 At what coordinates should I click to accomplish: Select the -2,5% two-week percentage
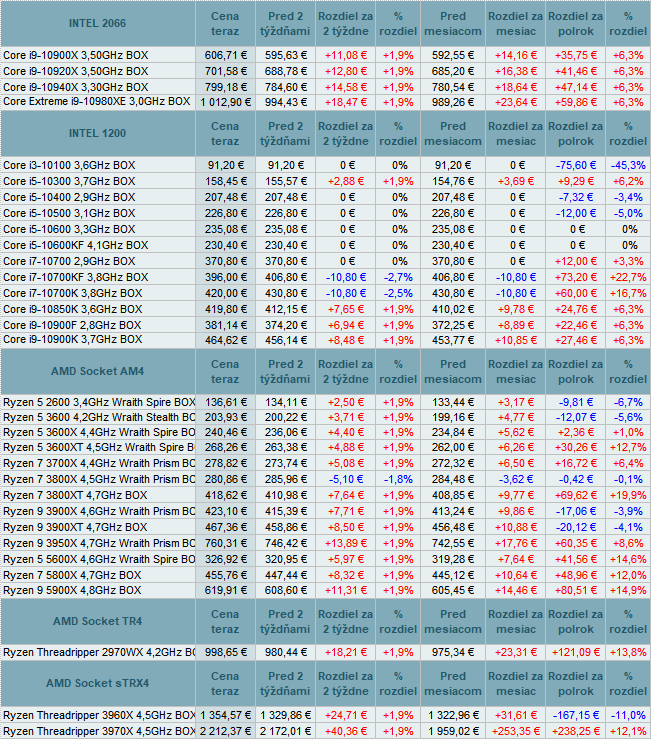coord(398,294)
